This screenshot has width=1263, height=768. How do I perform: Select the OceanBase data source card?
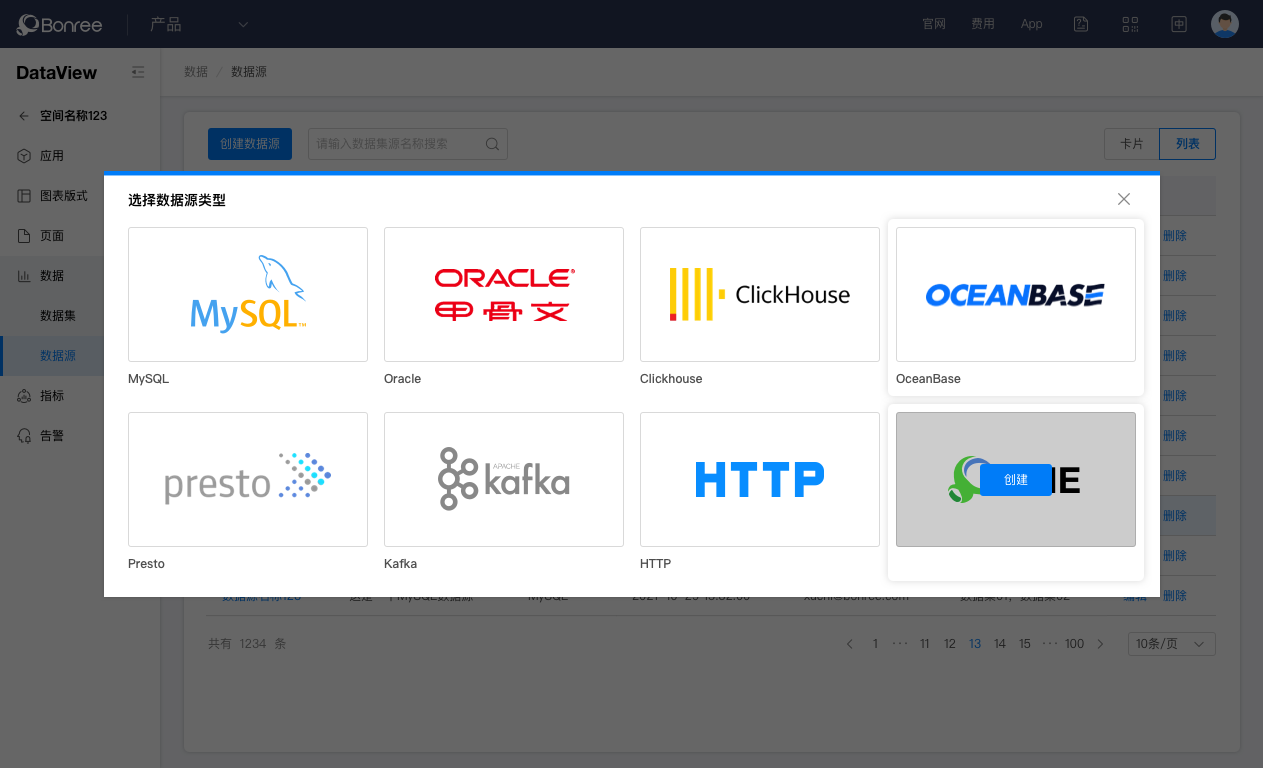(x=1015, y=294)
